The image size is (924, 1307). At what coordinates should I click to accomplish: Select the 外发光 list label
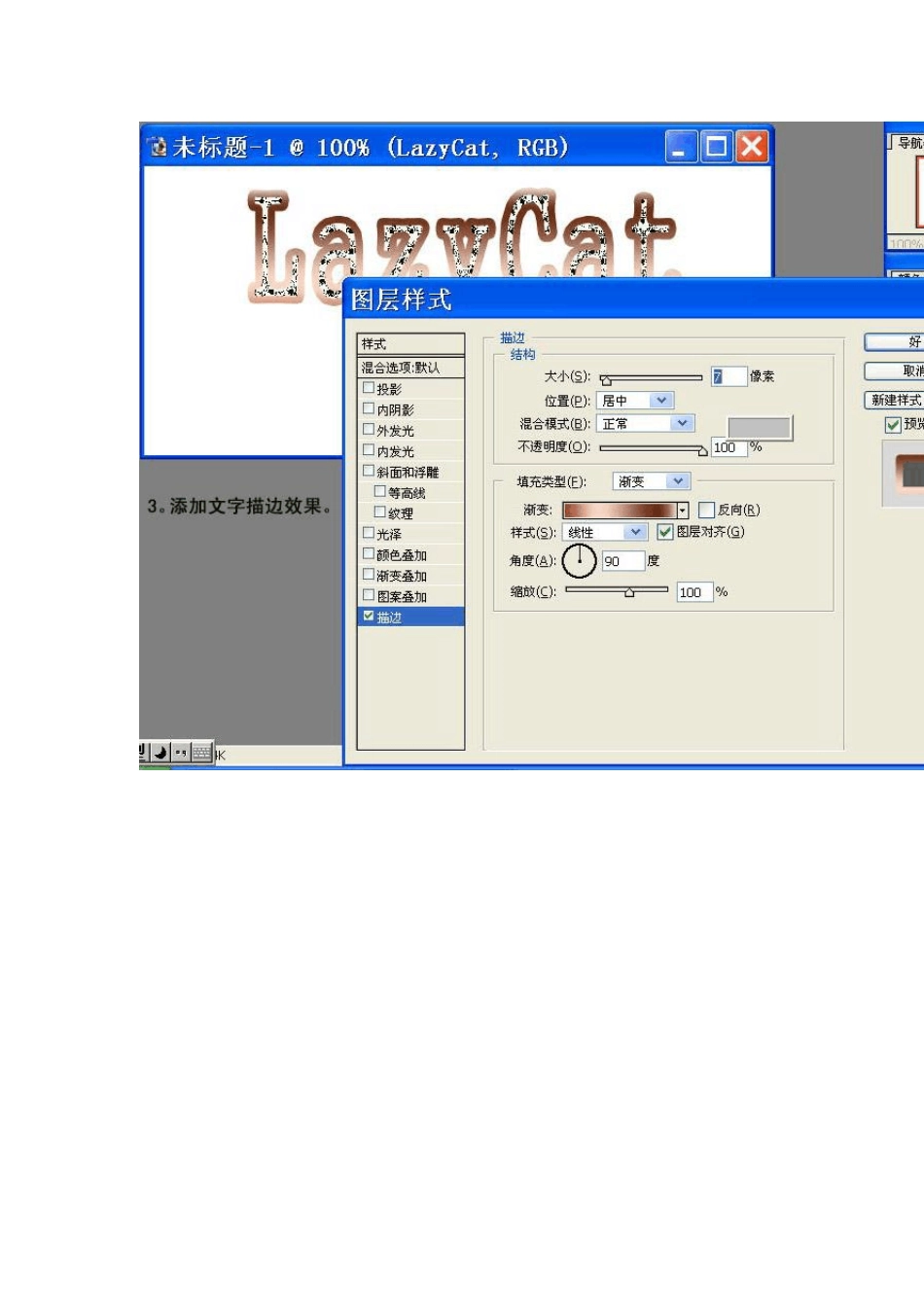click(x=396, y=431)
